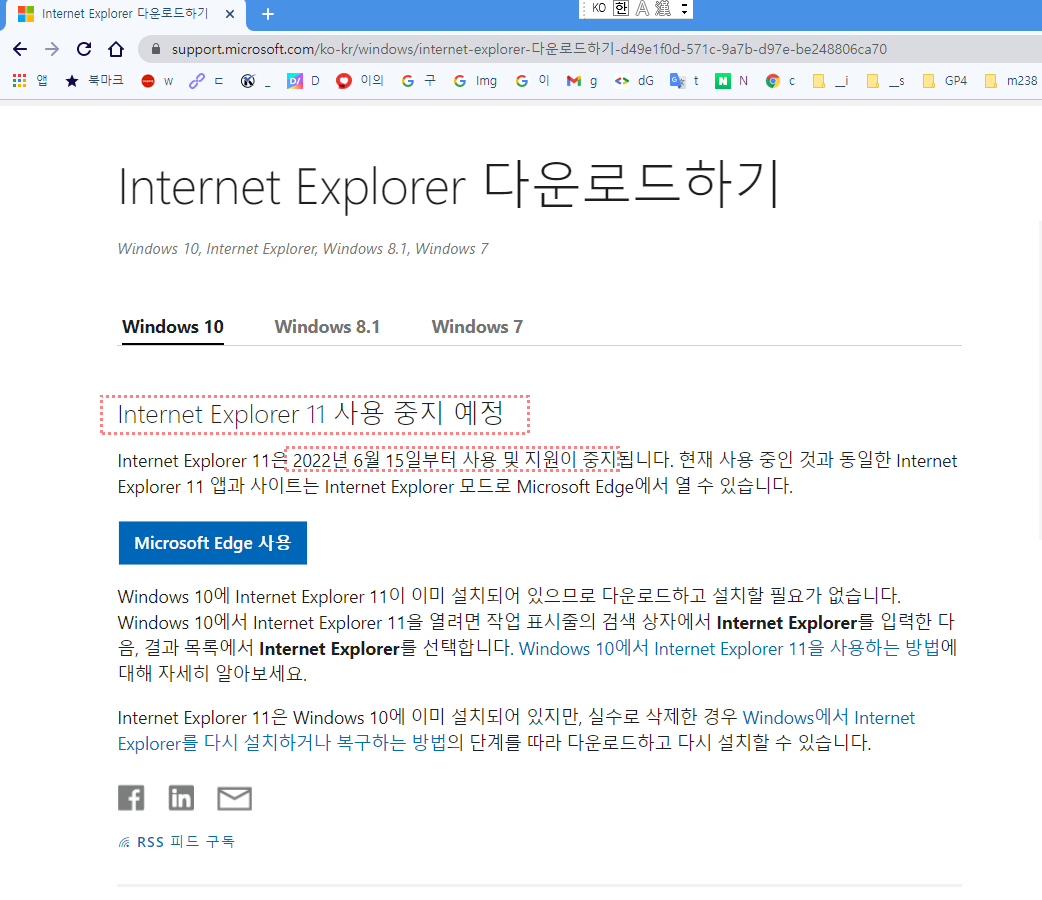Share the page on LinkedIn
The height and width of the screenshot is (900, 1042).
click(x=181, y=798)
